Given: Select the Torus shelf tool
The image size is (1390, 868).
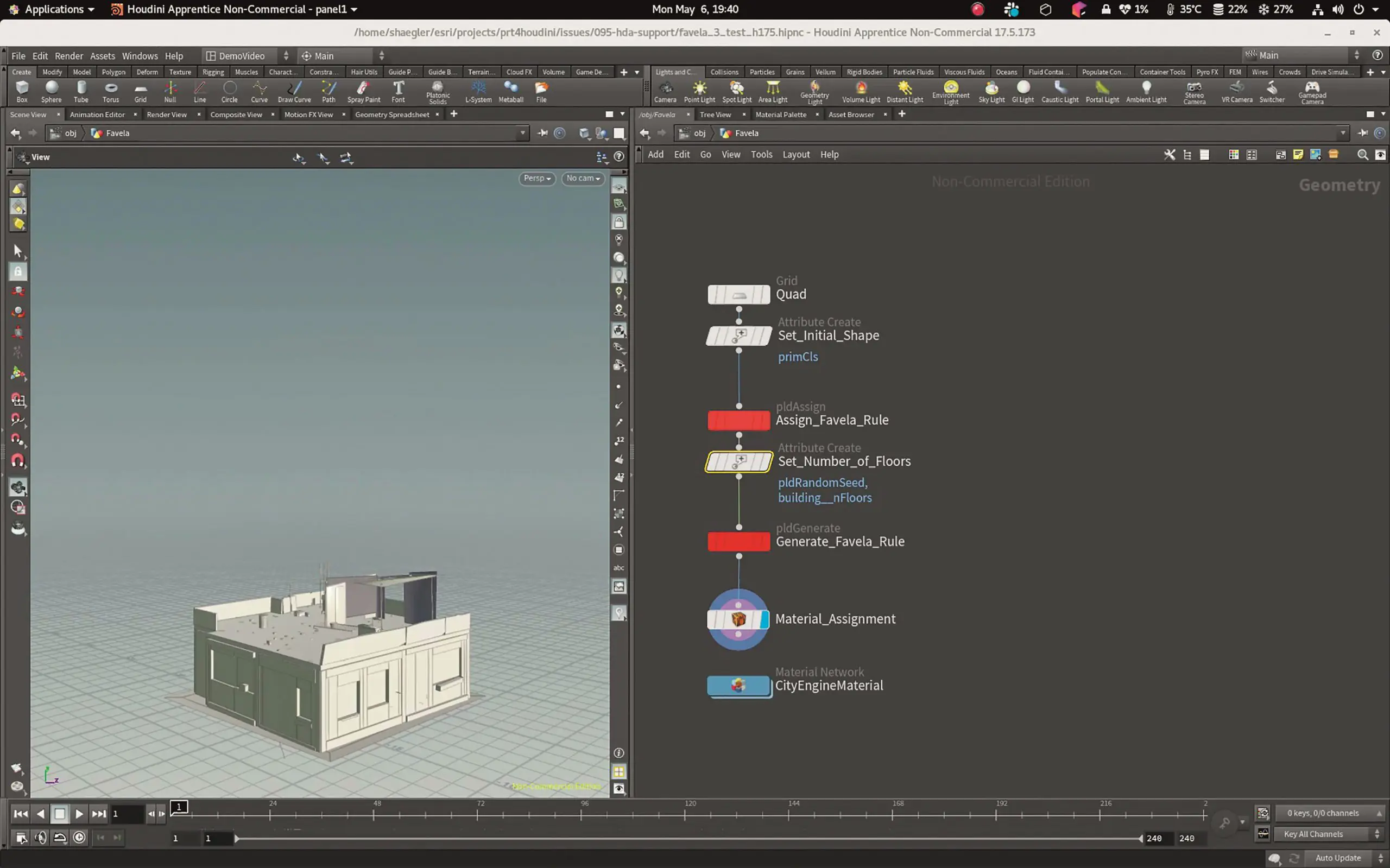Looking at the screenshot, I should point(111,91).
